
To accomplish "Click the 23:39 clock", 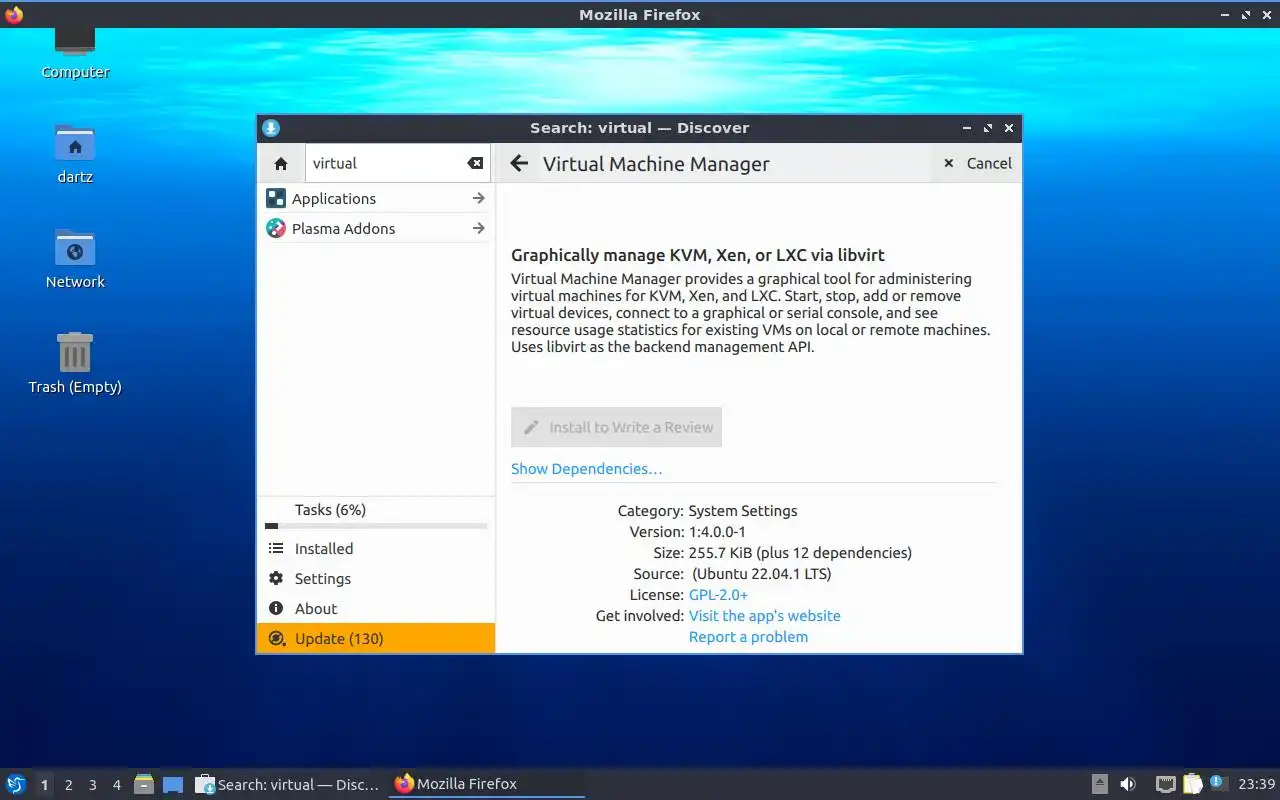I will point(1256,784).
